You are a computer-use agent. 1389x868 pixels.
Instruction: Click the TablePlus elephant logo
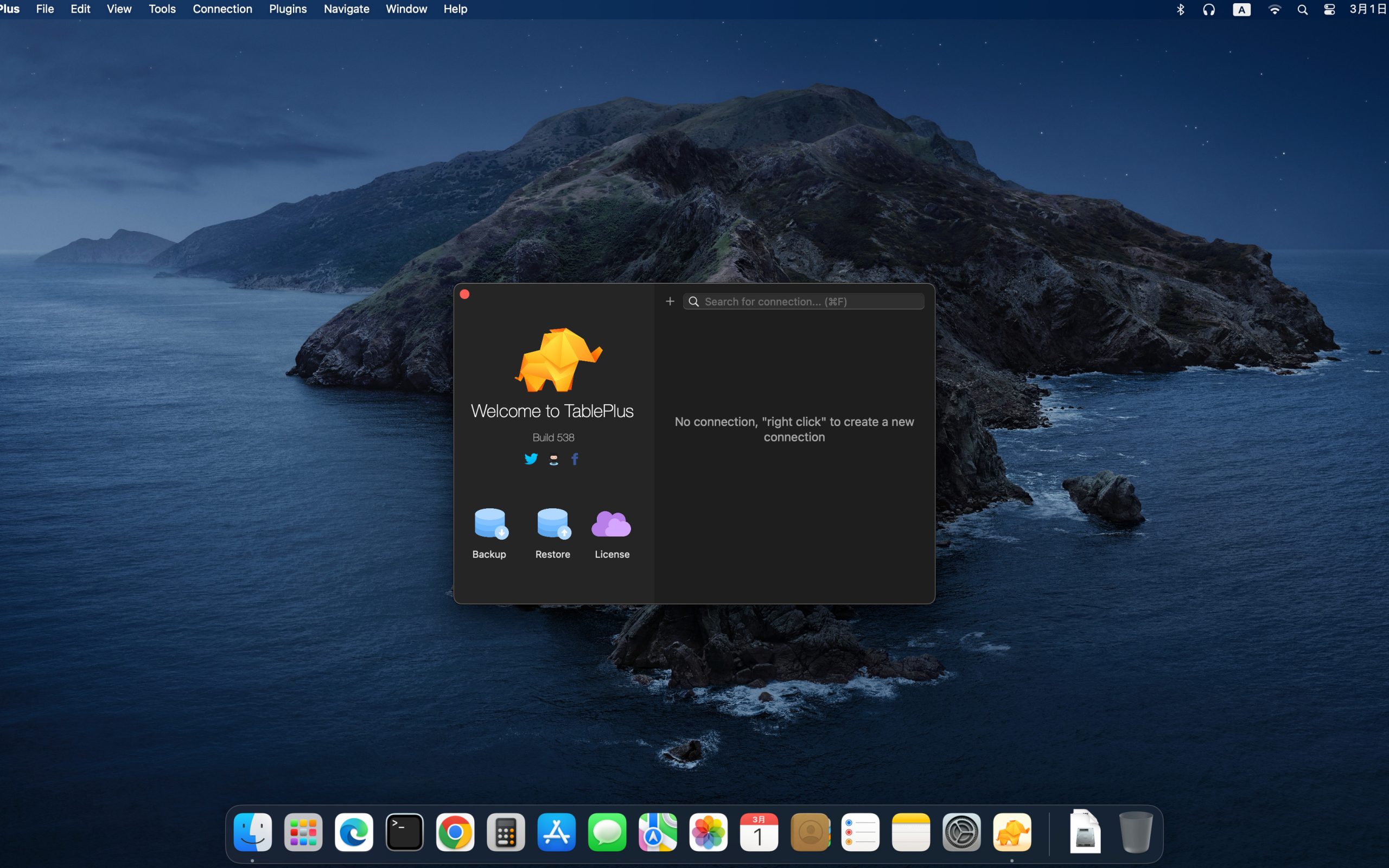point(557,360)
